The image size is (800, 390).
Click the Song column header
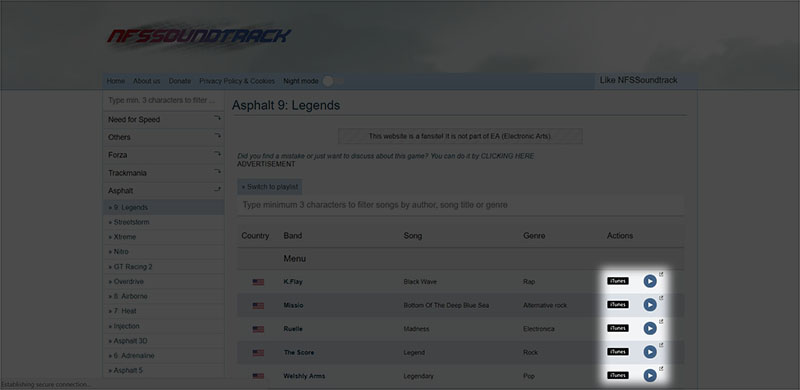coord(413,236)
